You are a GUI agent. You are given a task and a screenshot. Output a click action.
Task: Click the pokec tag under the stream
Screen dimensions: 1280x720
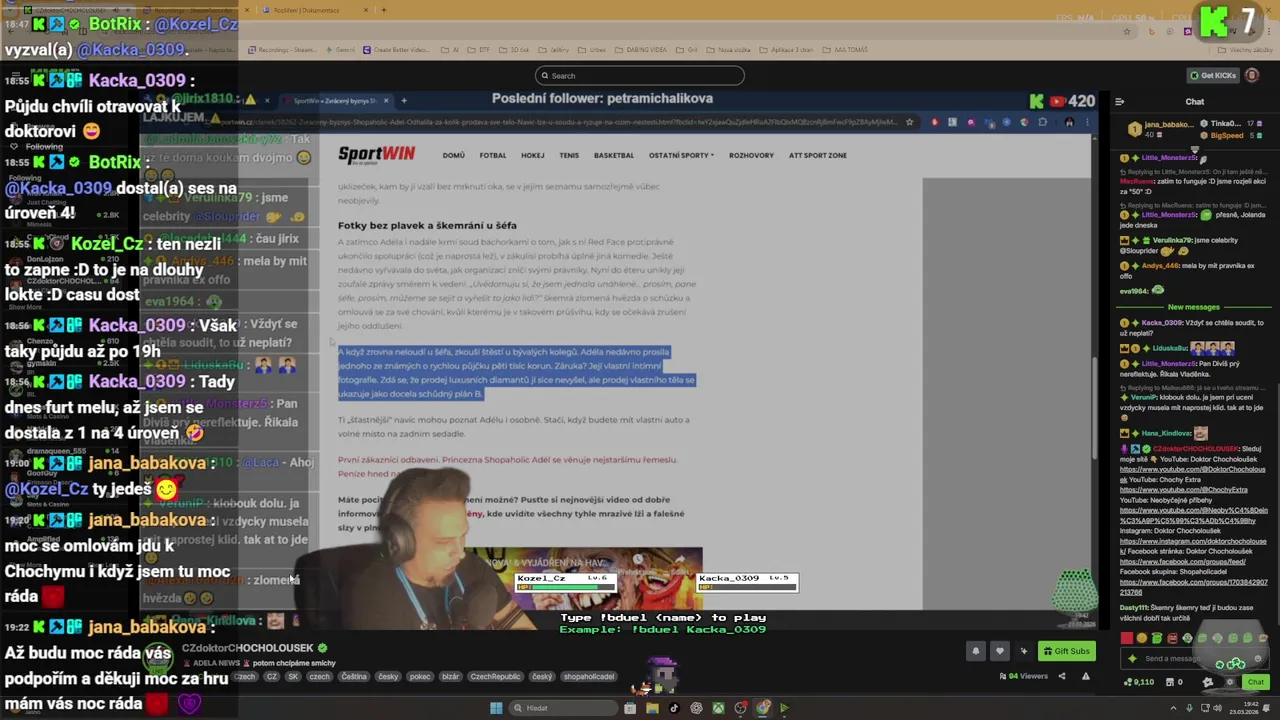tap(420, 677)
